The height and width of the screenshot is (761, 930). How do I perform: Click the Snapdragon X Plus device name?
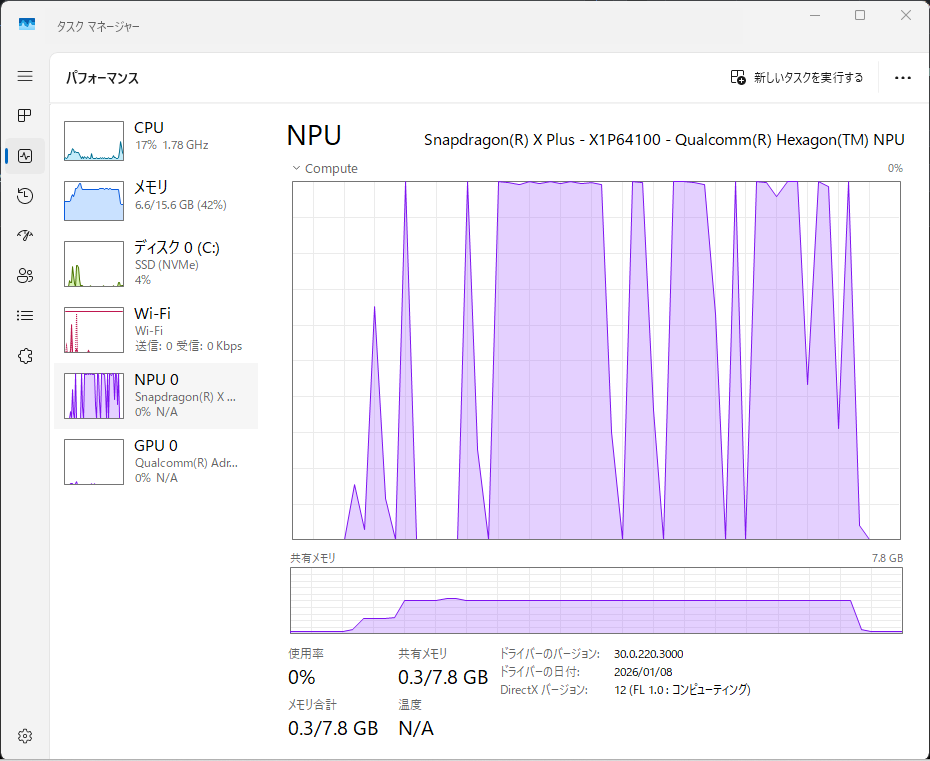point(664,140)
